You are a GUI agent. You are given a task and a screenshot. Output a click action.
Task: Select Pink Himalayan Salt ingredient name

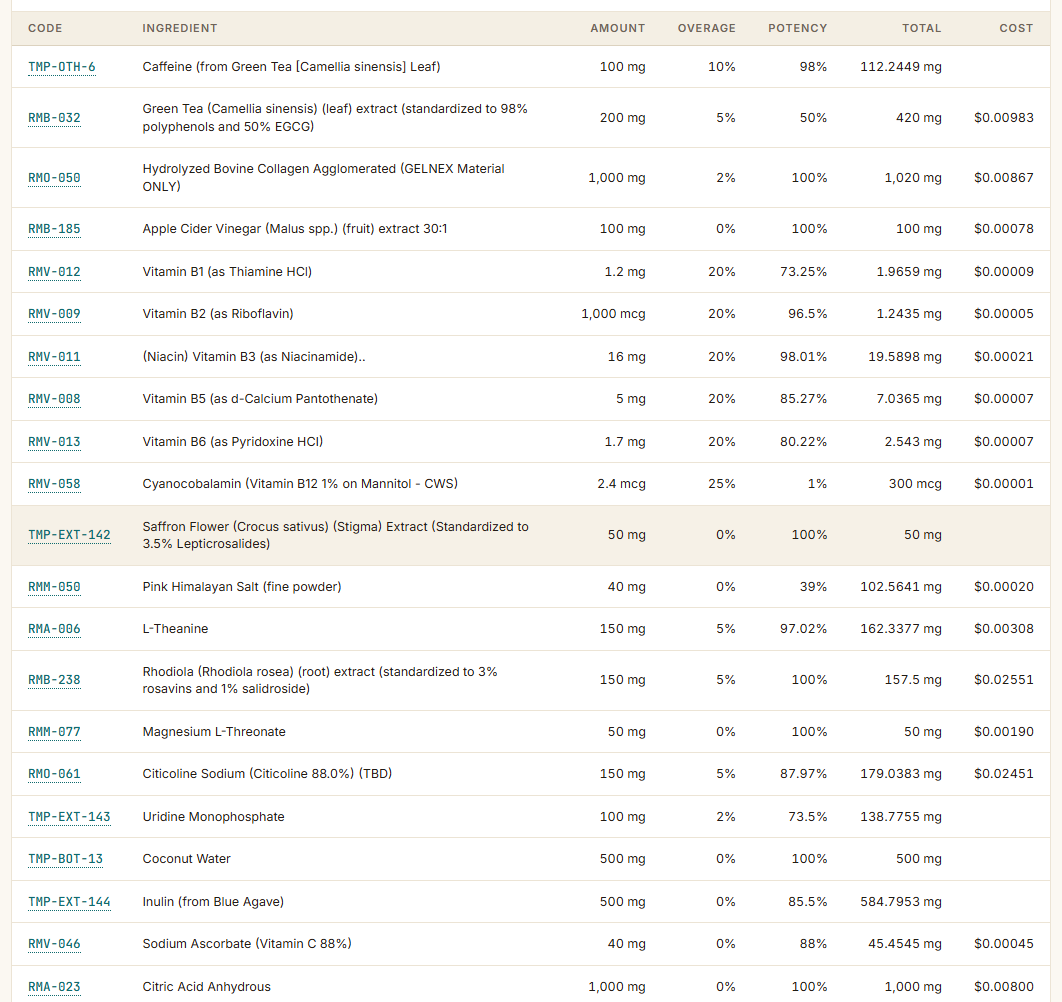coord(242,587)
